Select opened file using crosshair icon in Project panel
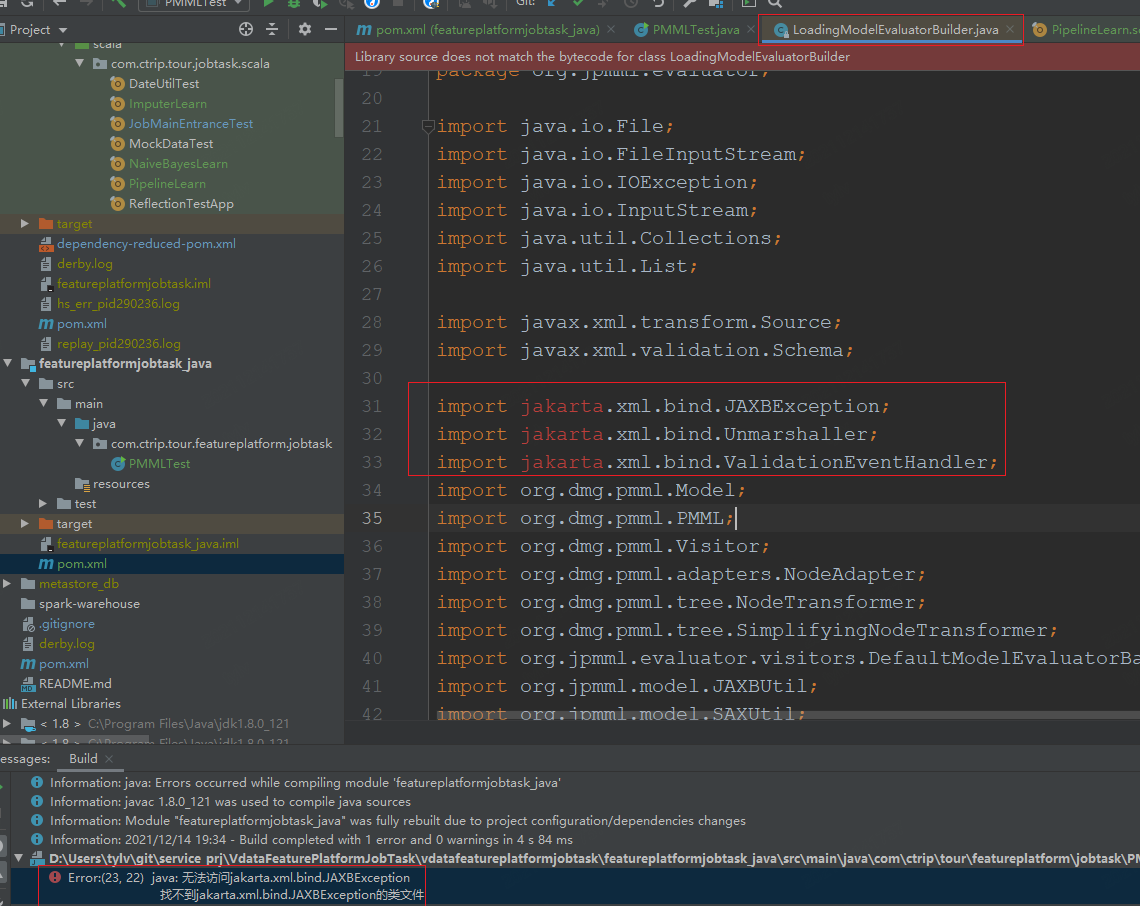1140x906 pixels. 247,29
